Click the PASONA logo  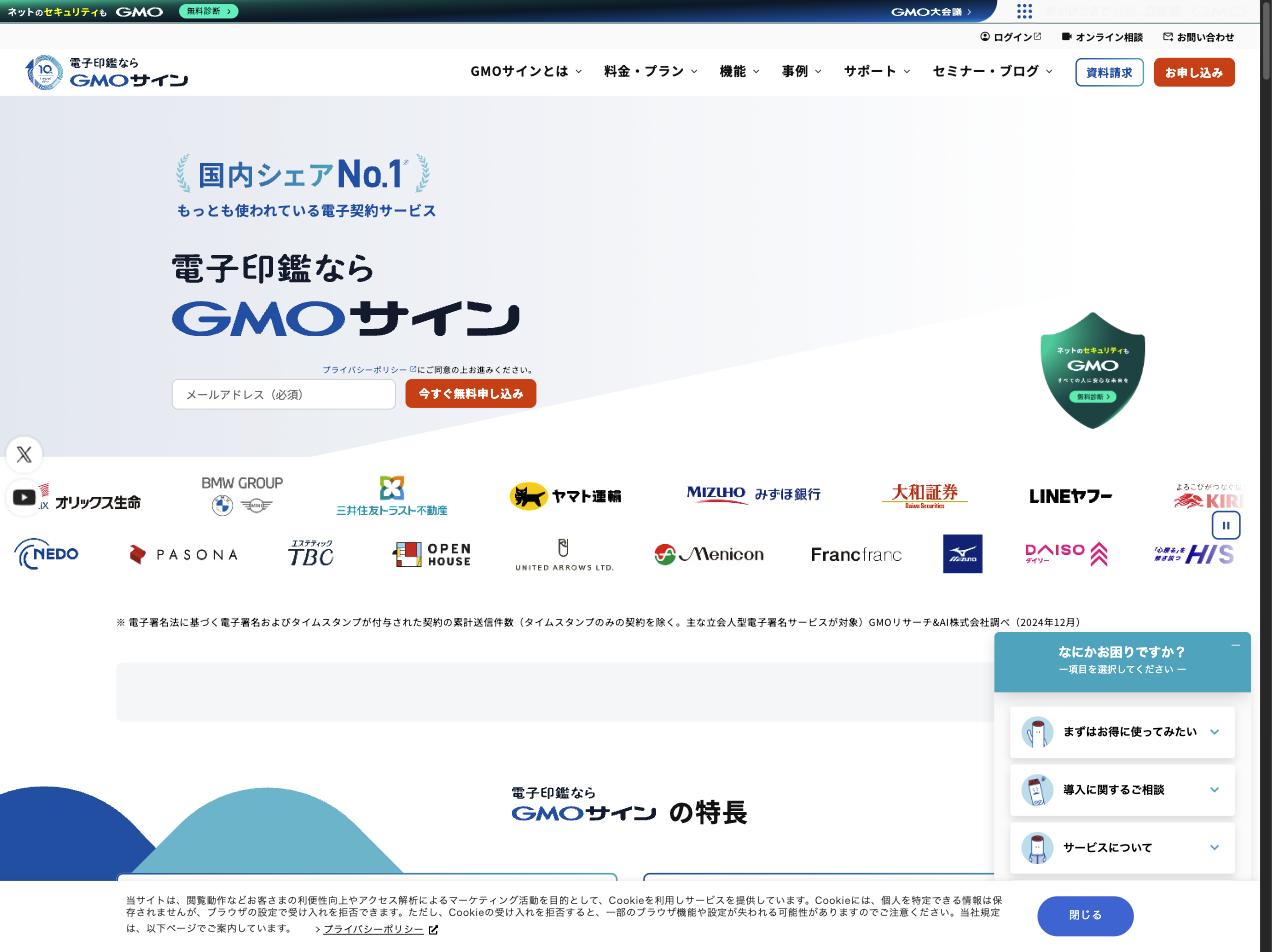click(x=183, y=554)
